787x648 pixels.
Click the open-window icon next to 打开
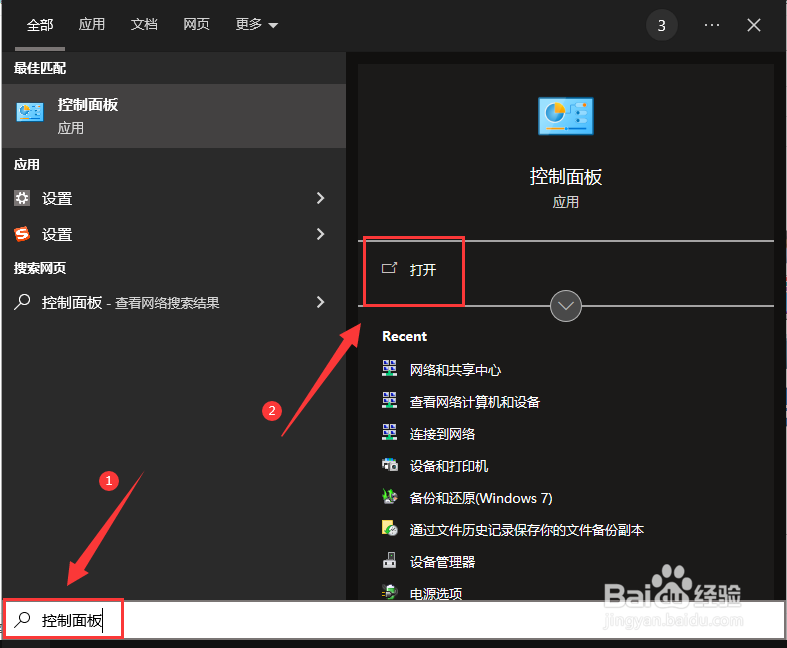(389, 269)
